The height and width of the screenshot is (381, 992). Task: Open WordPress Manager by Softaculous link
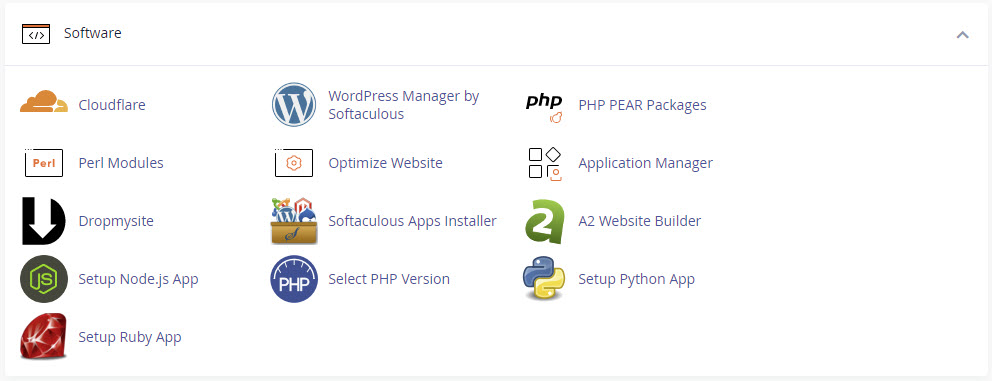pyautogui.click(x=404, y=105)
